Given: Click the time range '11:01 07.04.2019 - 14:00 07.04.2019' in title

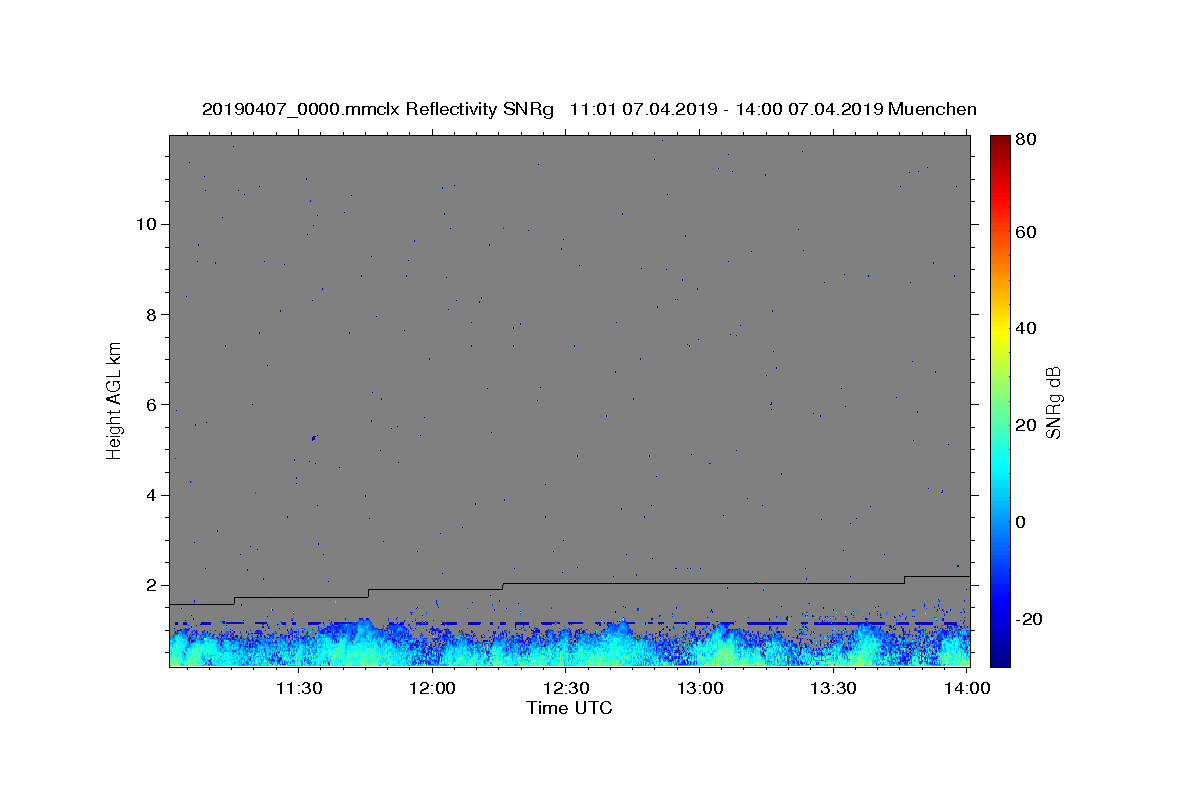Looking at the screenshot, I should [x=725, y=109].
